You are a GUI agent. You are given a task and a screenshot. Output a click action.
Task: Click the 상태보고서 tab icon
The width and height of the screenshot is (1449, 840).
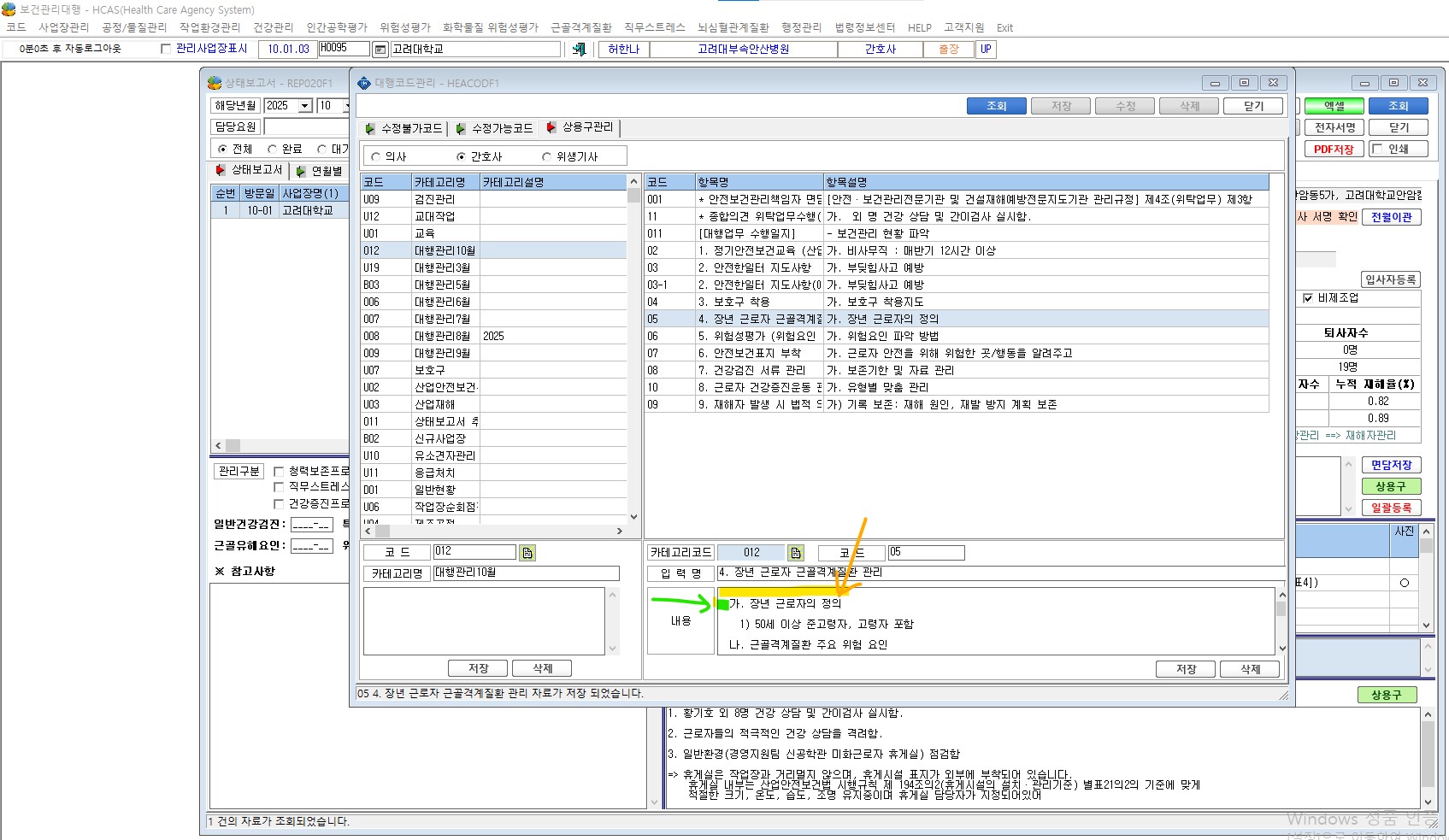(221, 170)
